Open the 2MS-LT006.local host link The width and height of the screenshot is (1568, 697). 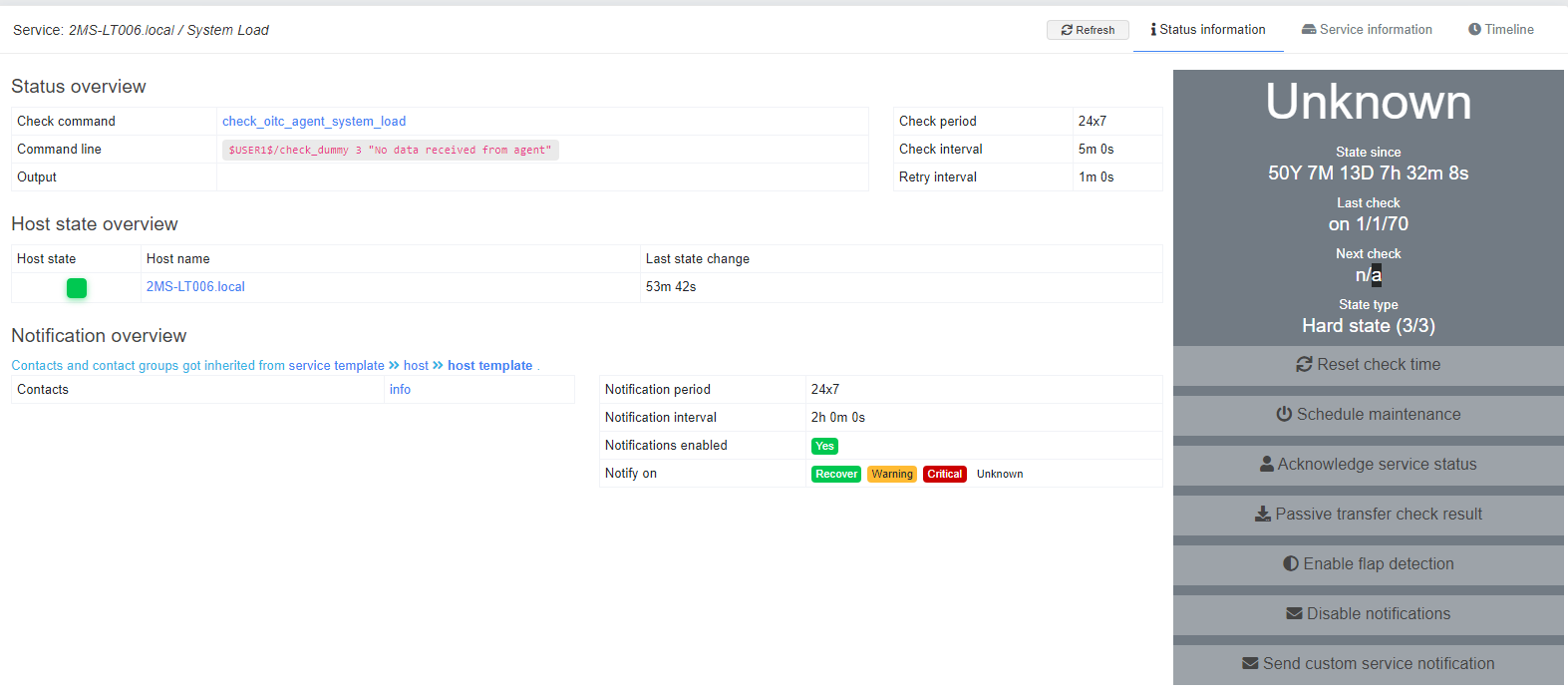(x=195, y=287)
